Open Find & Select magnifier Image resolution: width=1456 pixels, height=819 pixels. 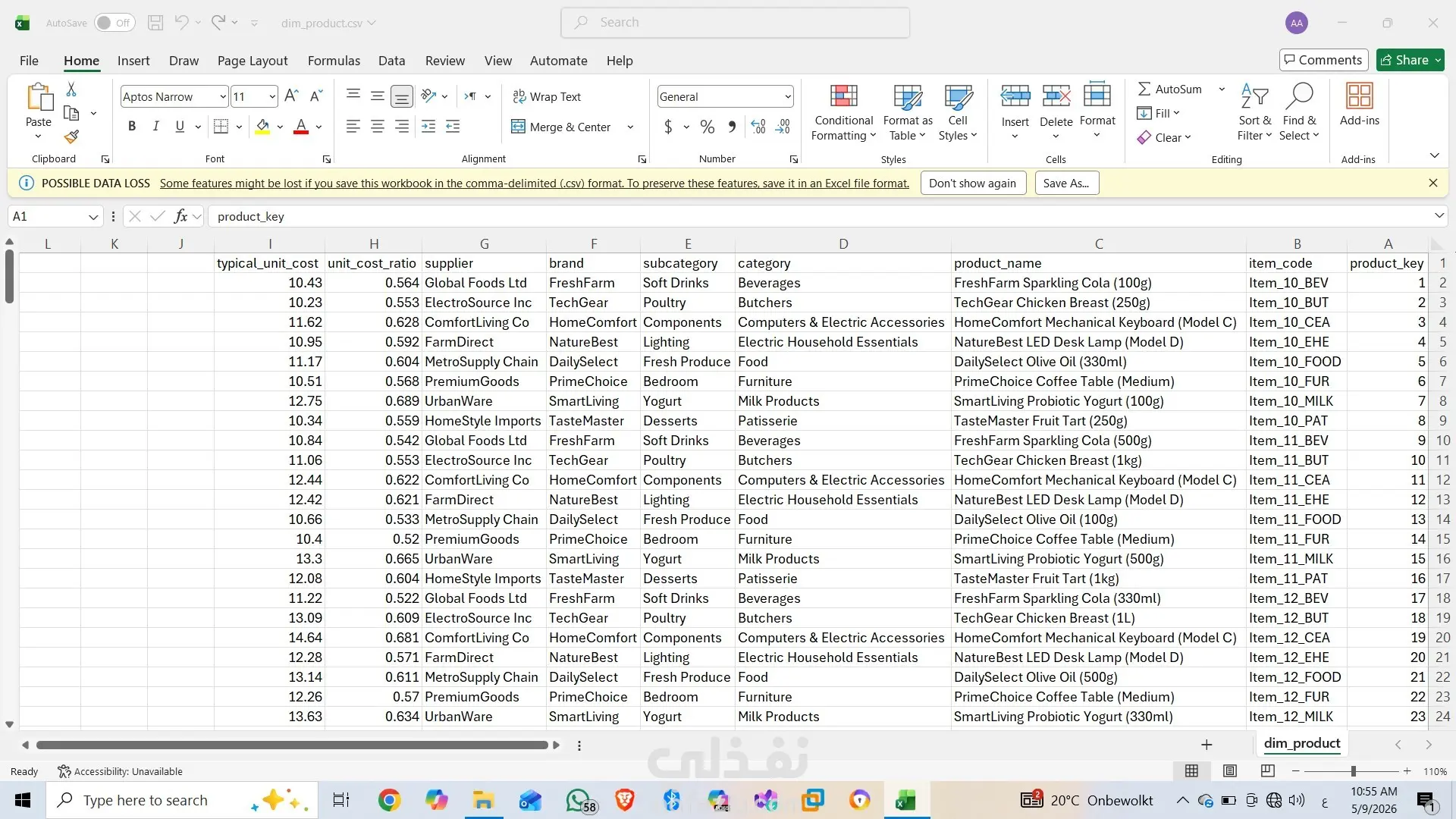coord(1299,97)
